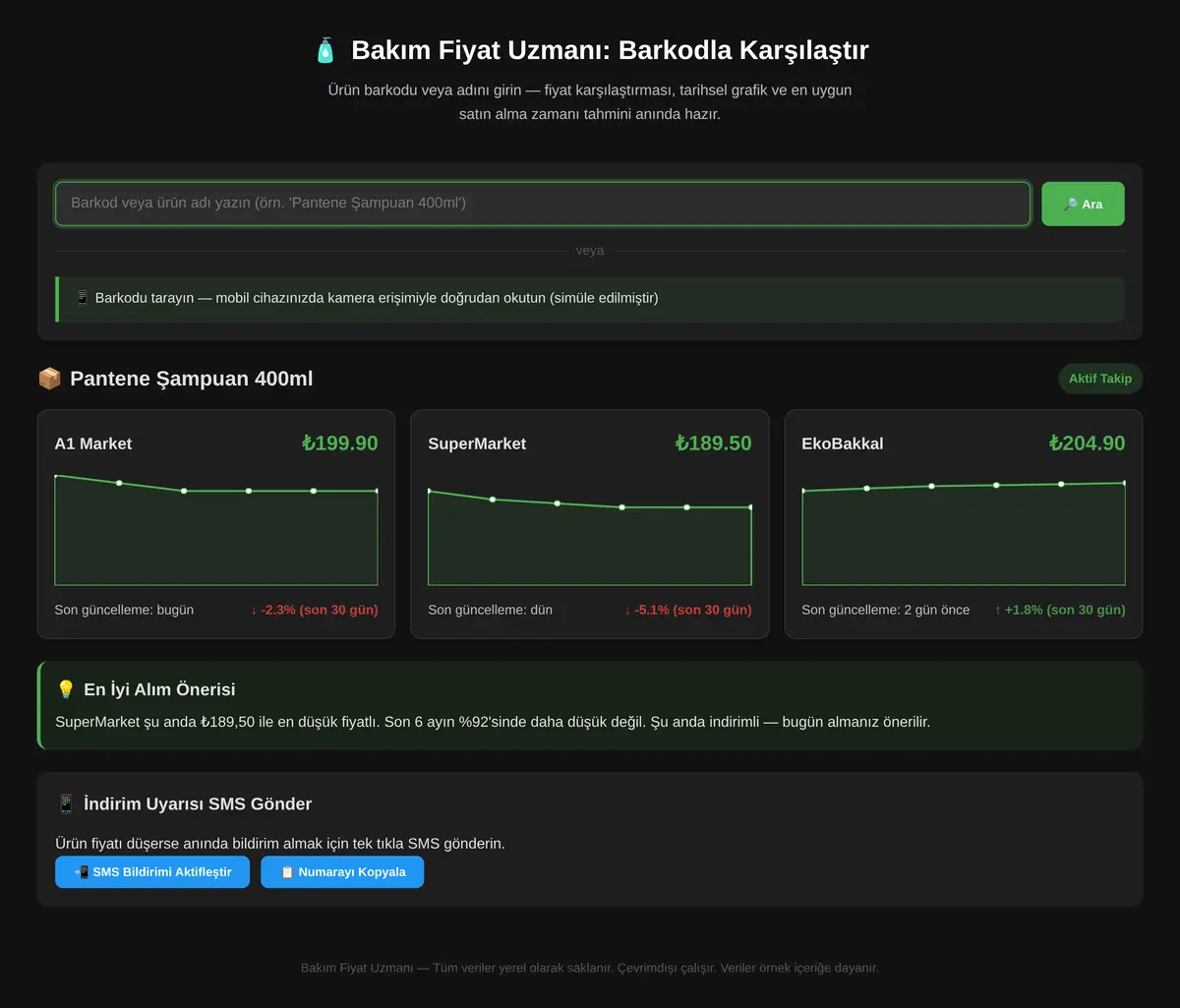
Task: Click the -2.3% (son 30 gün) change
Action: coord(315,610)
